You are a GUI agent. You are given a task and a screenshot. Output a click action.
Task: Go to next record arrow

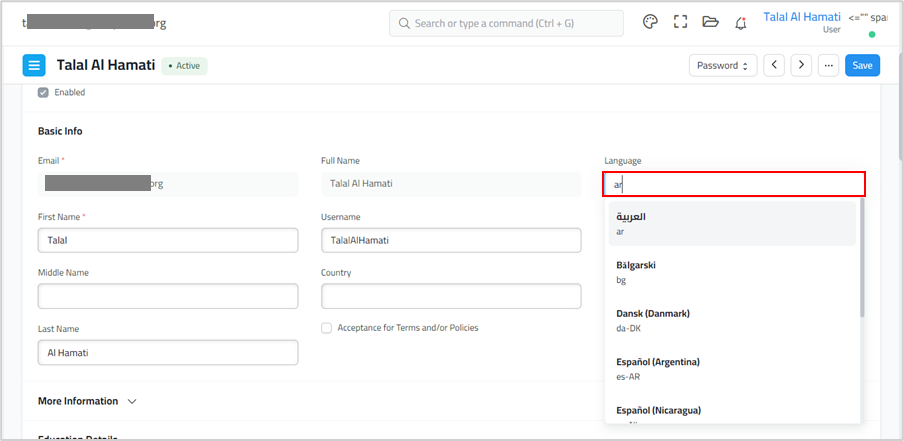pyautogui.click(x=800, y=65)
